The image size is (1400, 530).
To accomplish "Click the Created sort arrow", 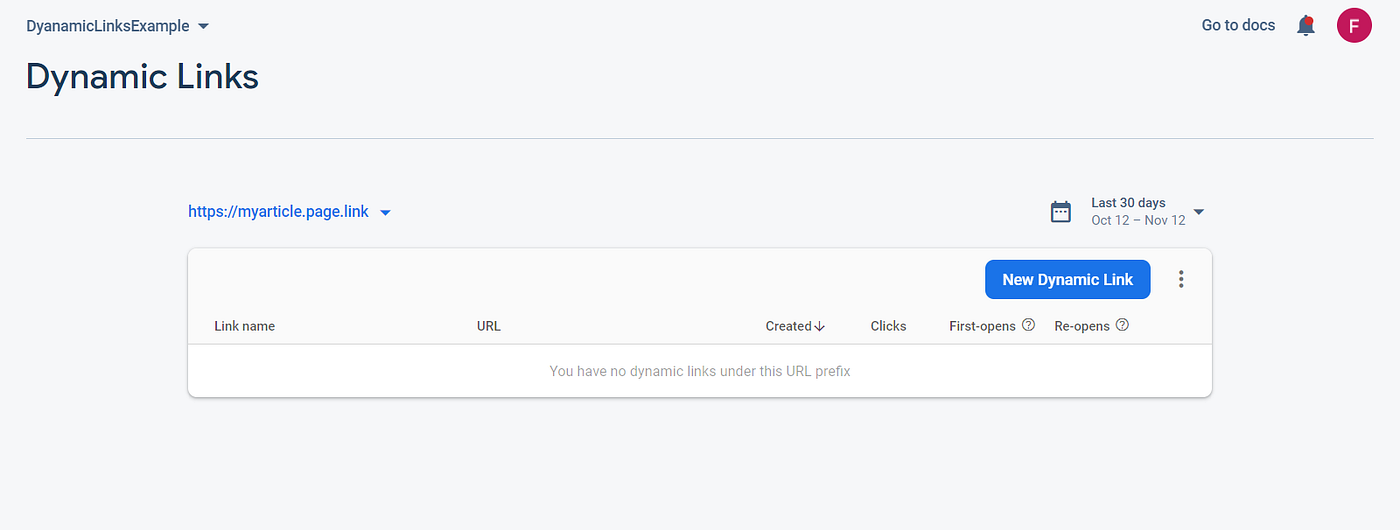I will tap(820, 326).
